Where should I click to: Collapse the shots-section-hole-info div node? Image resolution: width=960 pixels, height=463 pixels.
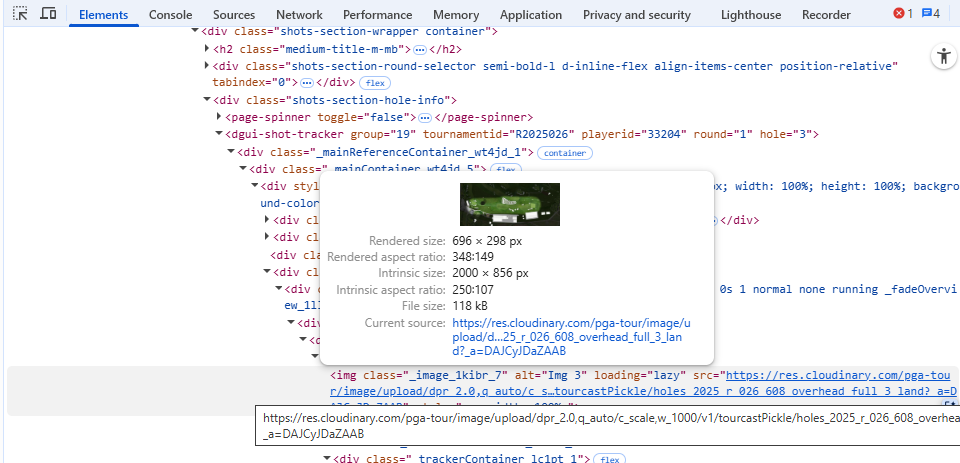pyautogui.click(x=207, y=100)
